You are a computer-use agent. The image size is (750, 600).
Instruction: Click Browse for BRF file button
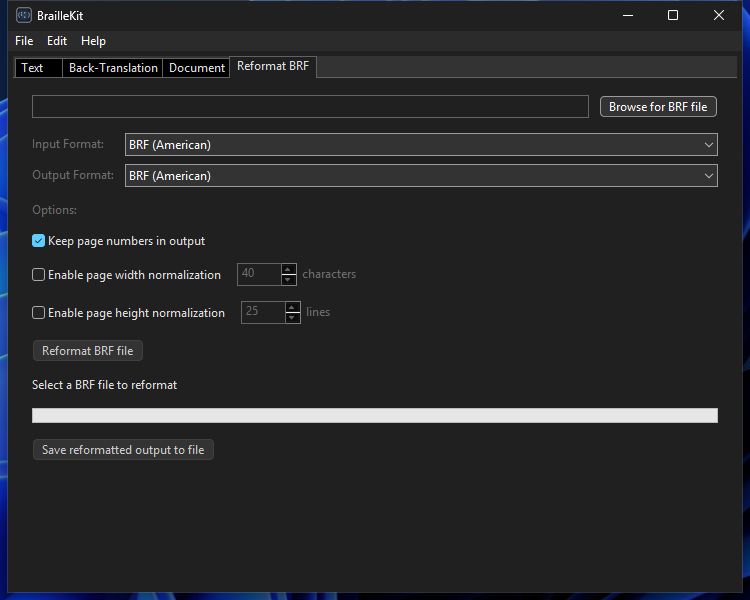(x=658, y=107)
